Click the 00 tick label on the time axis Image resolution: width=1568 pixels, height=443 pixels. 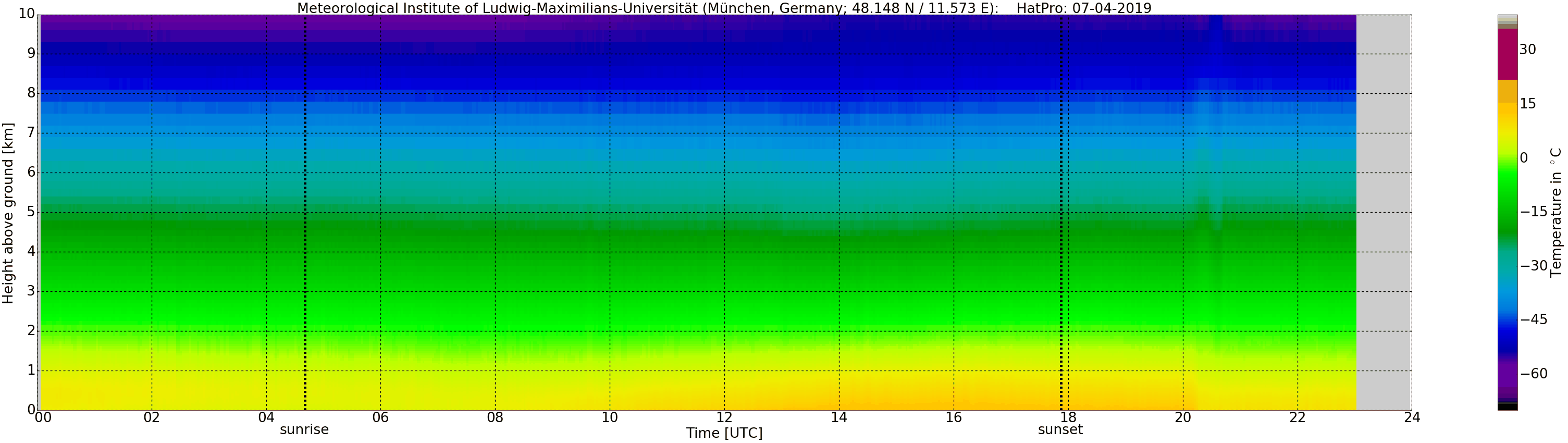(x=43, y=417)
